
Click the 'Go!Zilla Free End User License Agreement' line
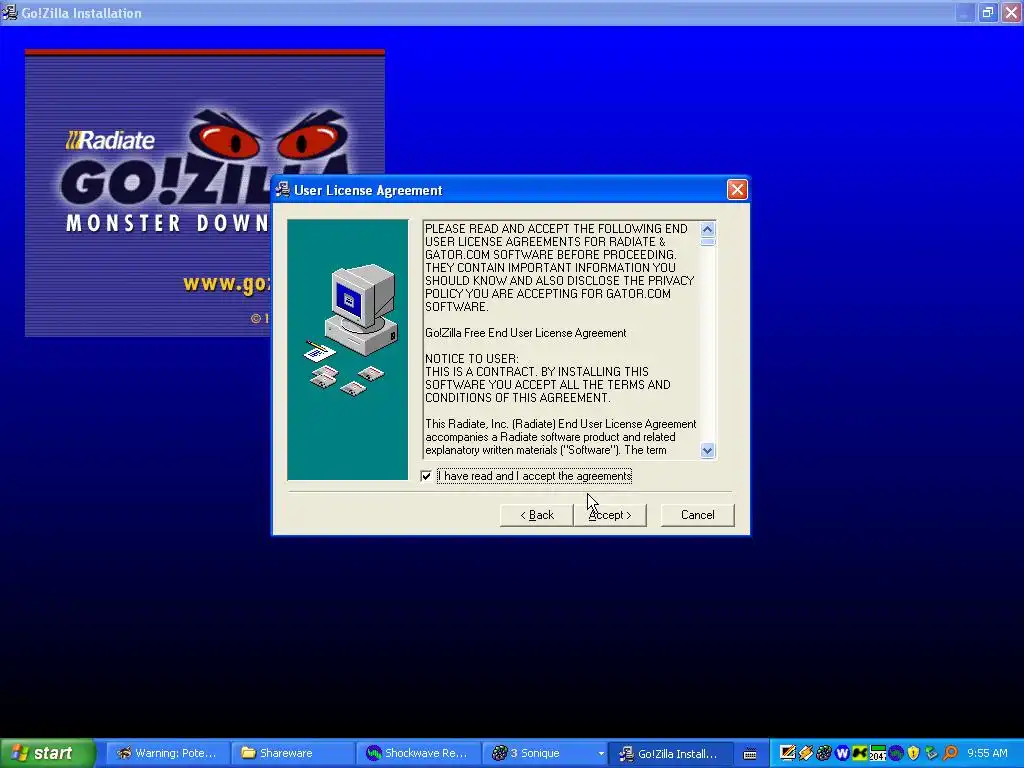[x=525, y=333]
